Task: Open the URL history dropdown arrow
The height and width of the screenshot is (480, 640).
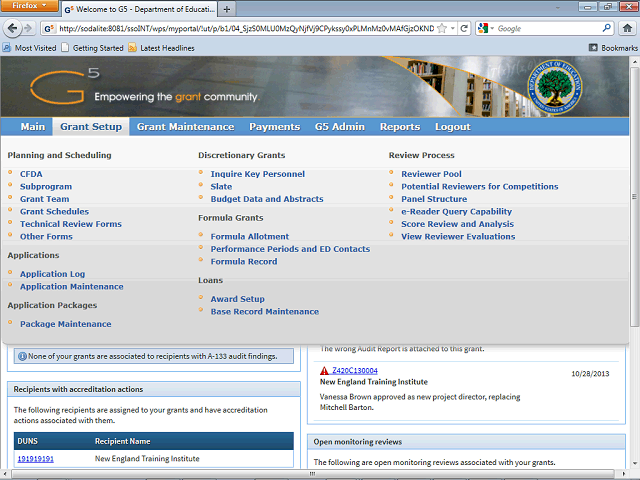Action: click(x=453, y=28)
